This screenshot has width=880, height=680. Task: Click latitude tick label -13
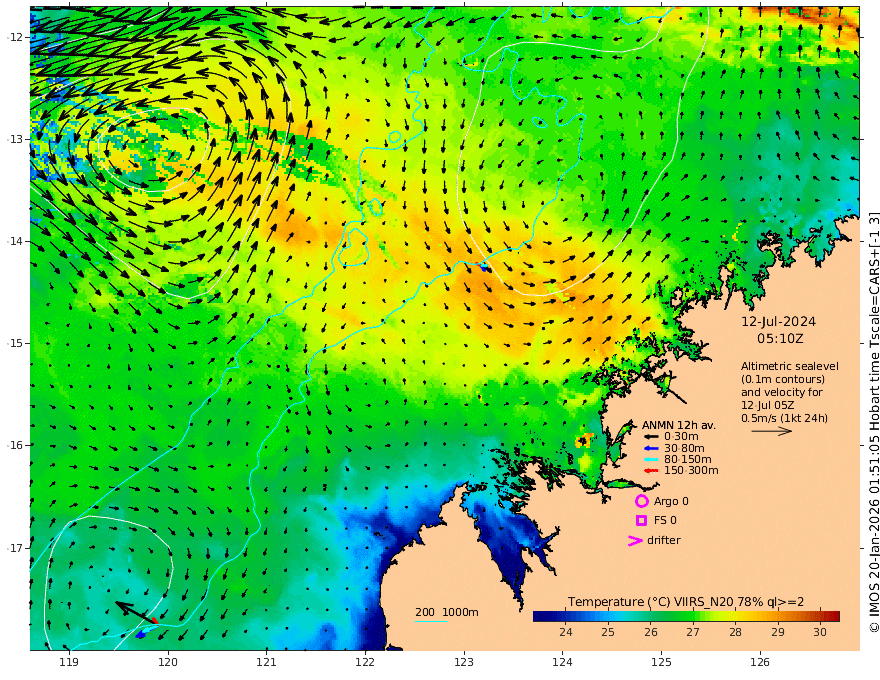tap(14, 139)
